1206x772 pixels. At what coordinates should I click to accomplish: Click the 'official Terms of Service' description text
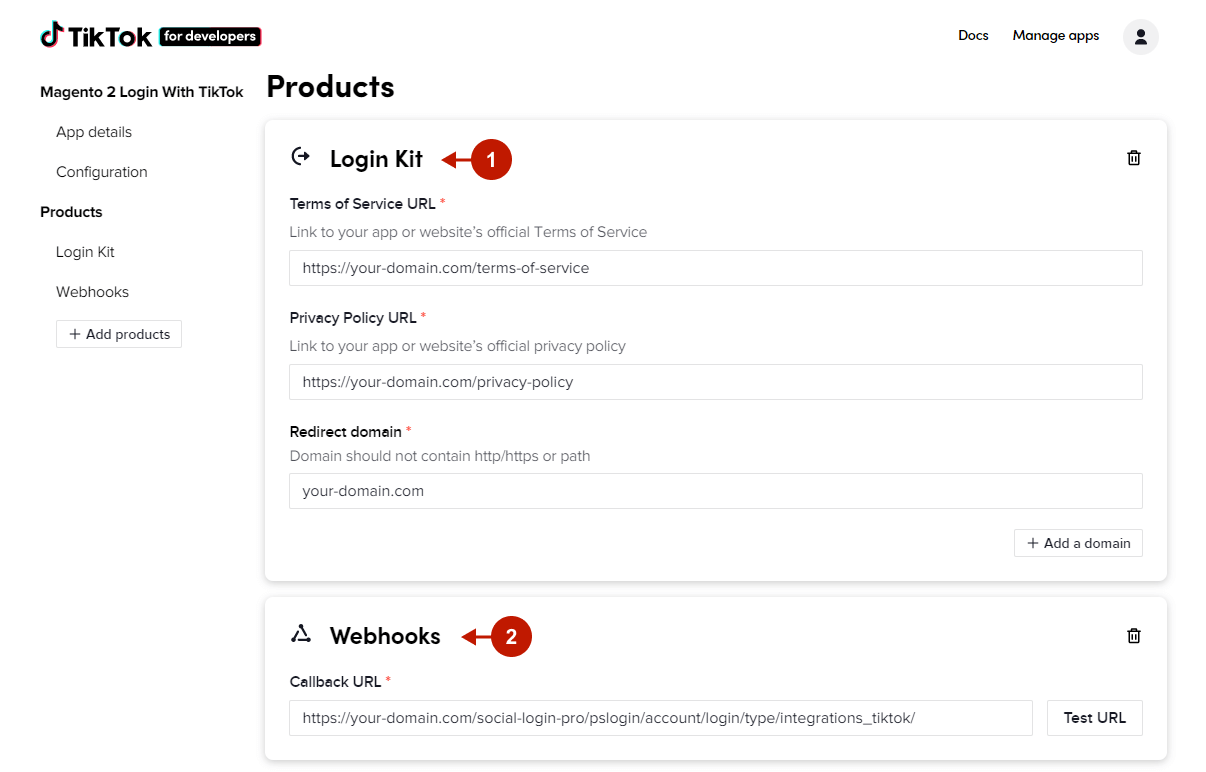tap(468, 232)
